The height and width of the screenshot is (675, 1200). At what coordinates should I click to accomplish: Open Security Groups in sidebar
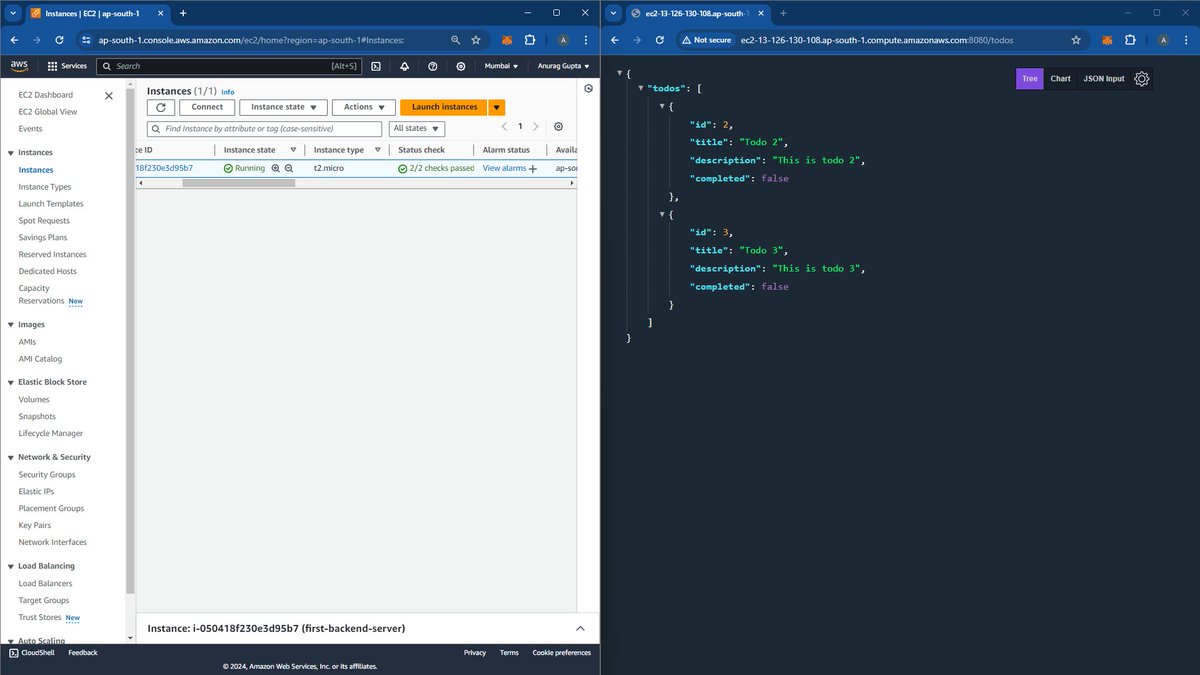coord(46,475)
